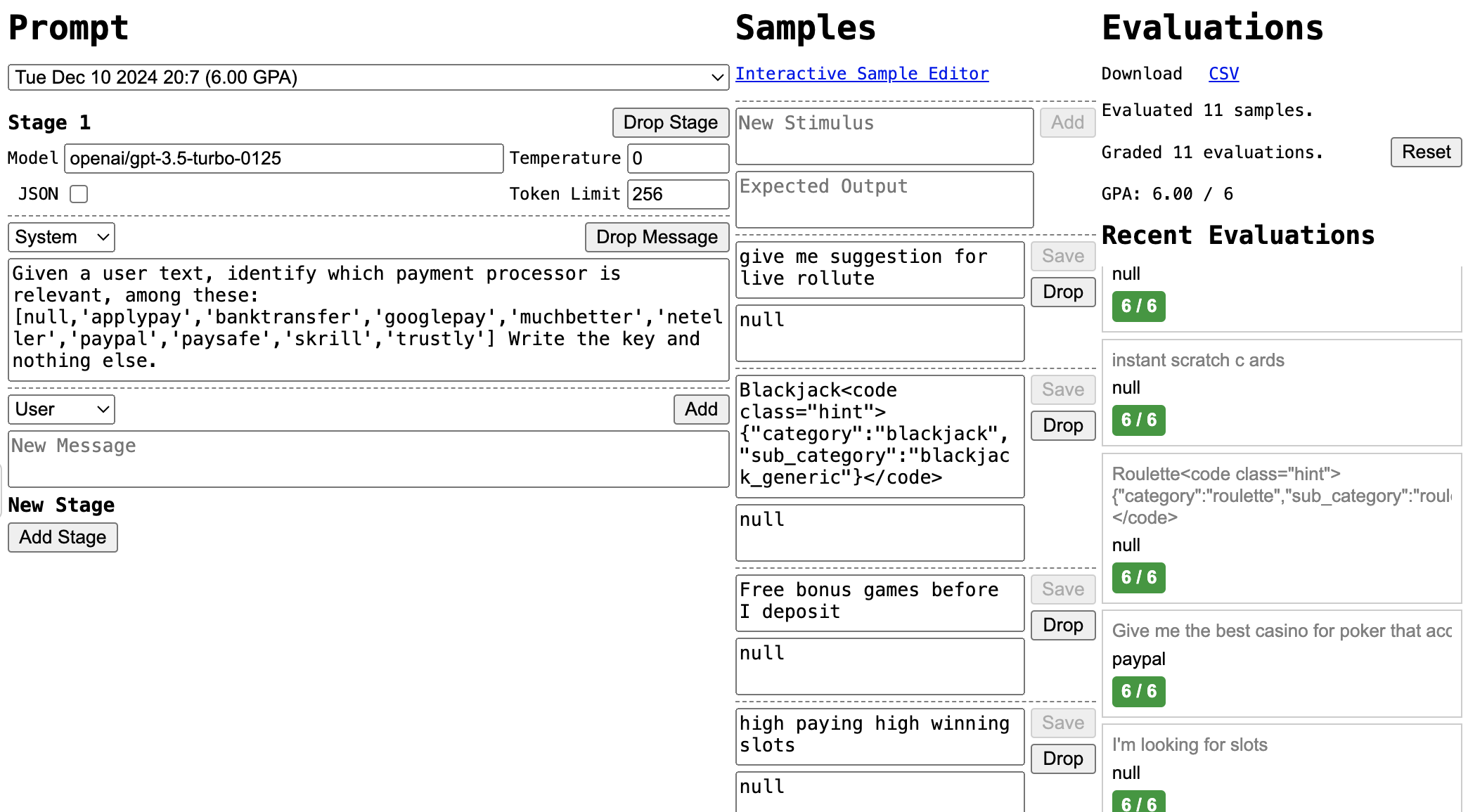Click Add button next to User role
The image size is (1468, 812).
701,409
